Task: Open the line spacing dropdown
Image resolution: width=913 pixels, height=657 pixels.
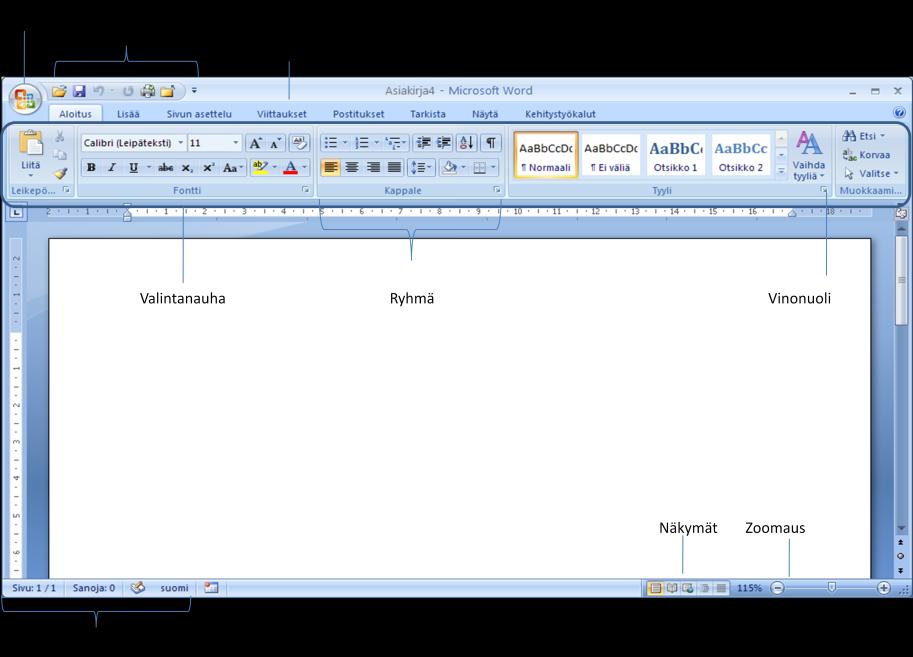Action: click(421, 168)
